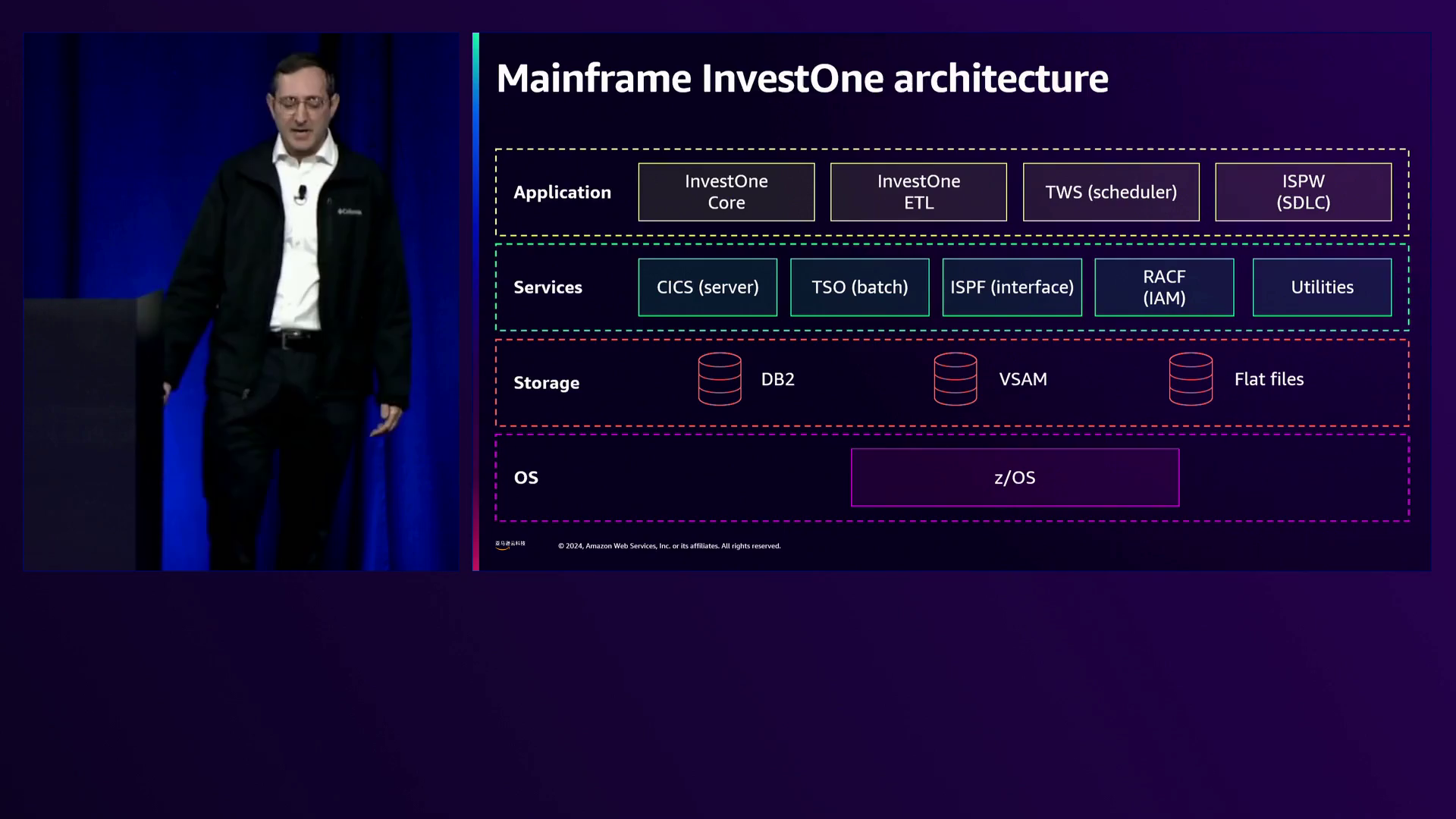Click the small logo beside the copyright
The width and height of the screenshot is (1456, 819).
[x=510, y=544]
